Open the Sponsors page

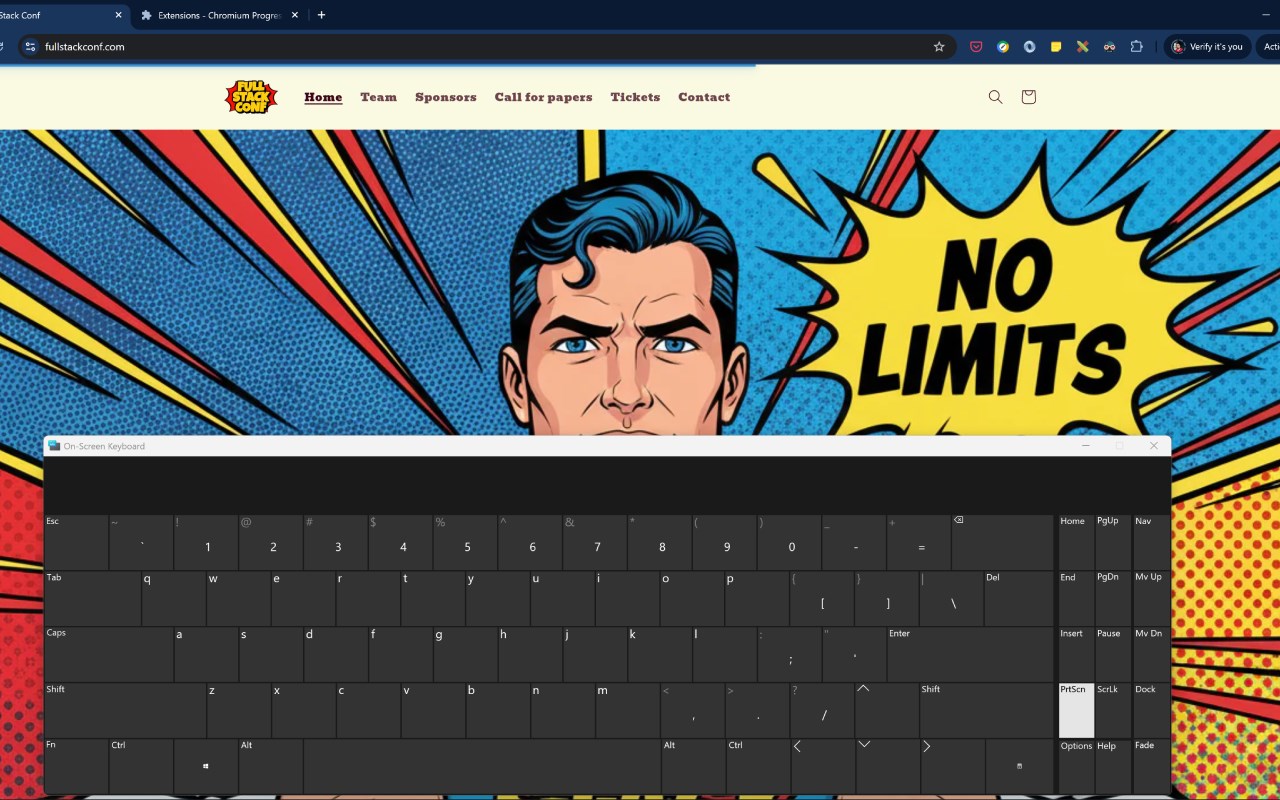point(446,97)
